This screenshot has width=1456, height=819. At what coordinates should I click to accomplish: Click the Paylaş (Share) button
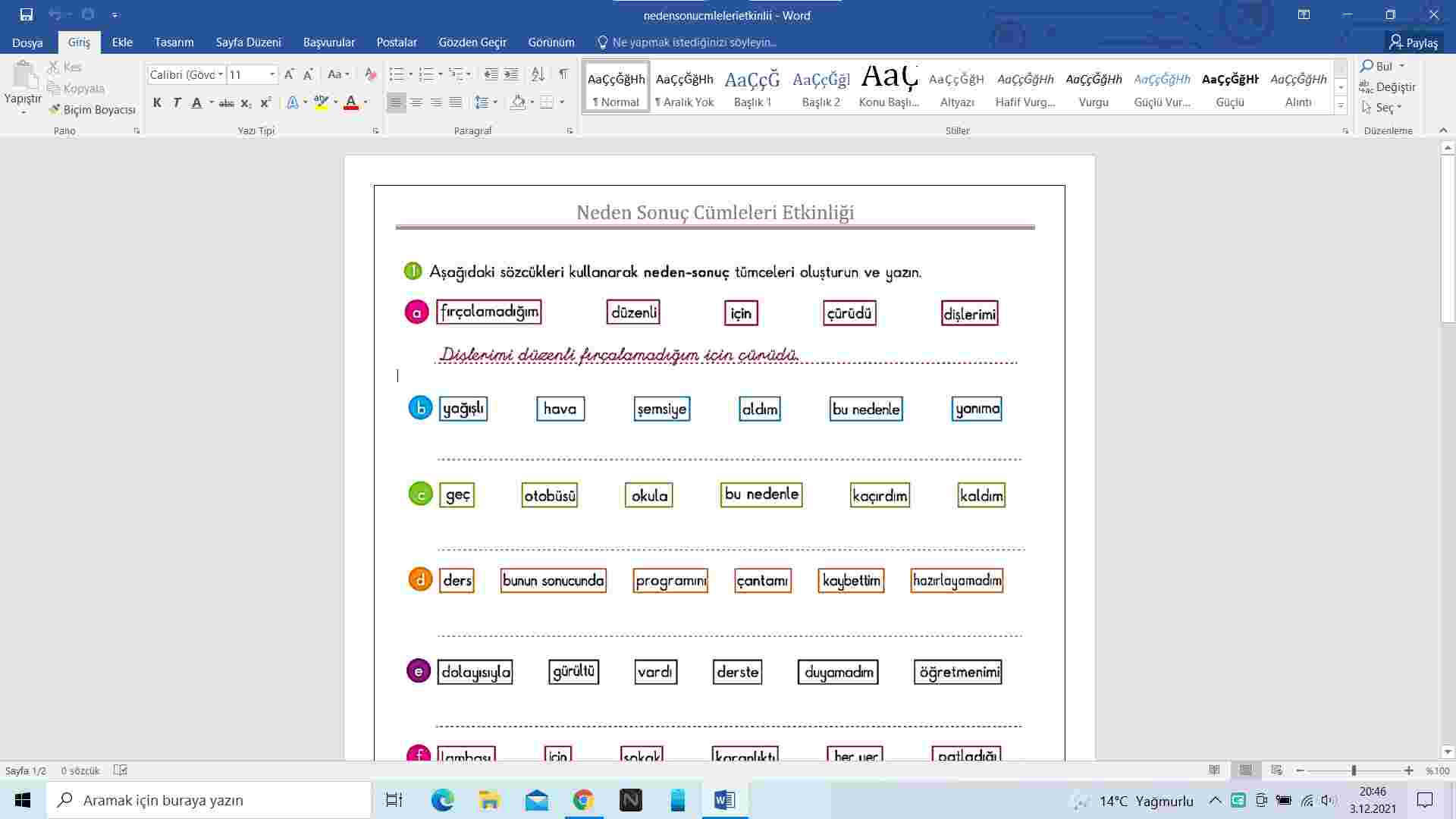tap(1414, 42)
